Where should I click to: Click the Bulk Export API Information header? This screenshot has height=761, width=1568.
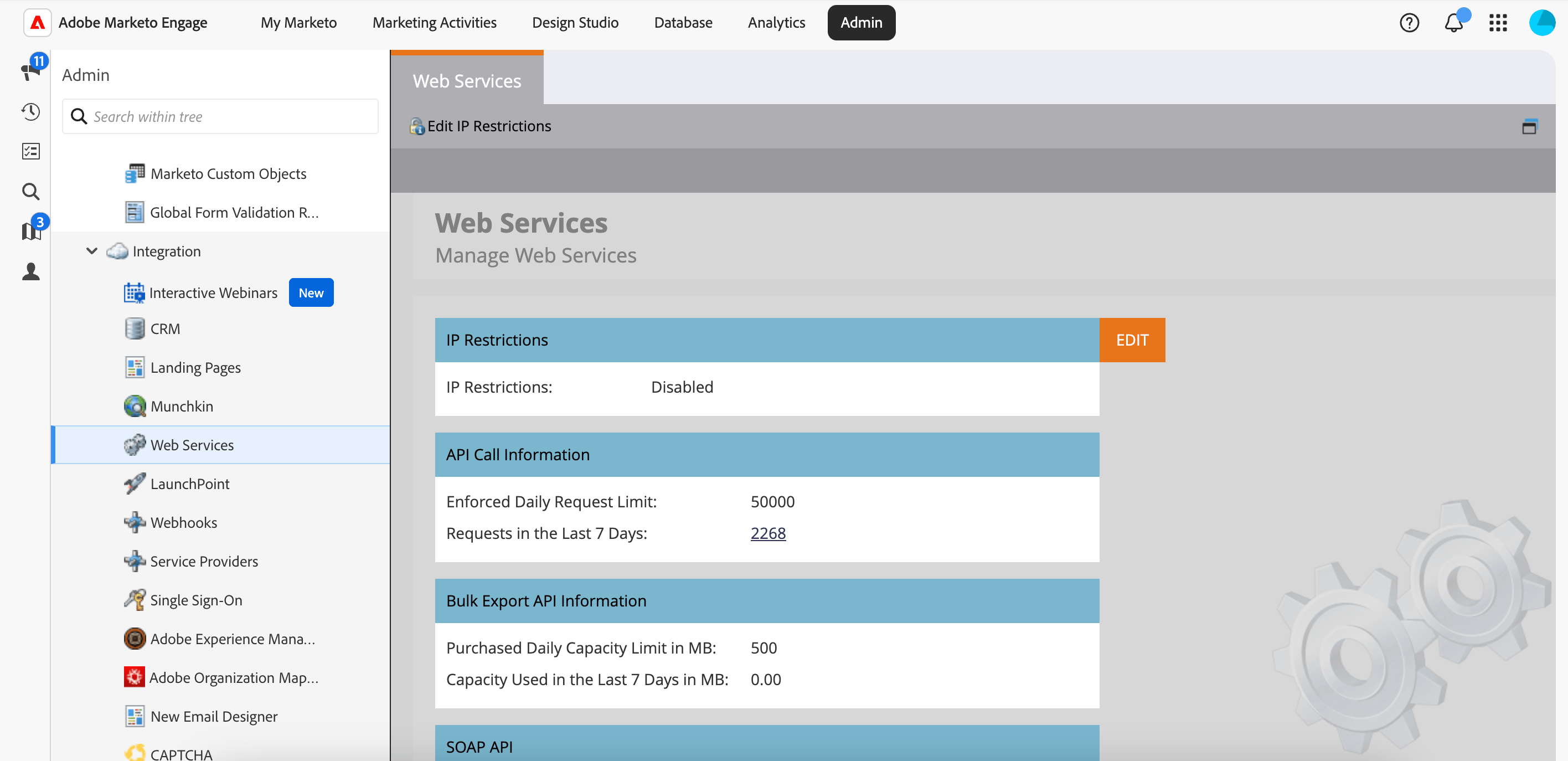click(x=767, y=601)
